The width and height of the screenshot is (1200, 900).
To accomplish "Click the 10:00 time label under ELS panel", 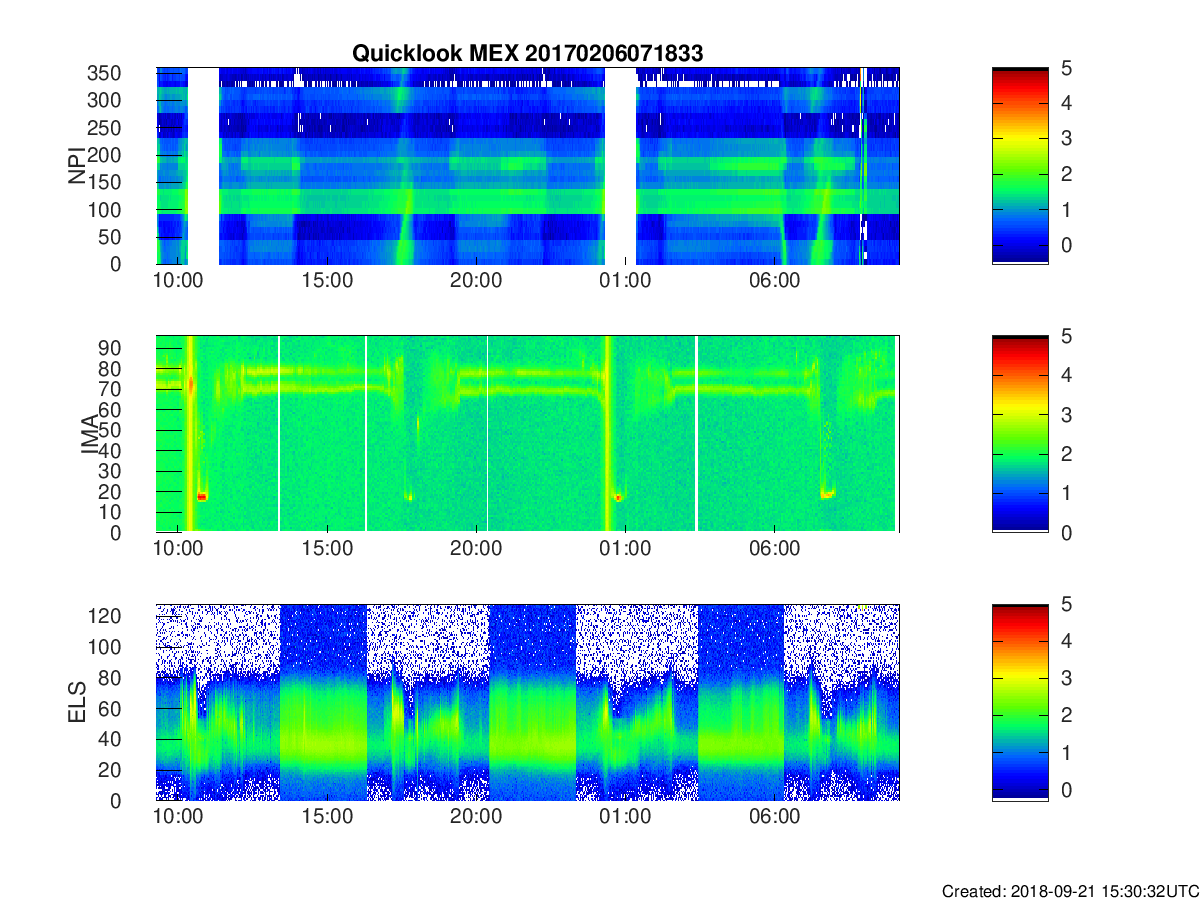I will pyautogui.click(x=178, y=818).
